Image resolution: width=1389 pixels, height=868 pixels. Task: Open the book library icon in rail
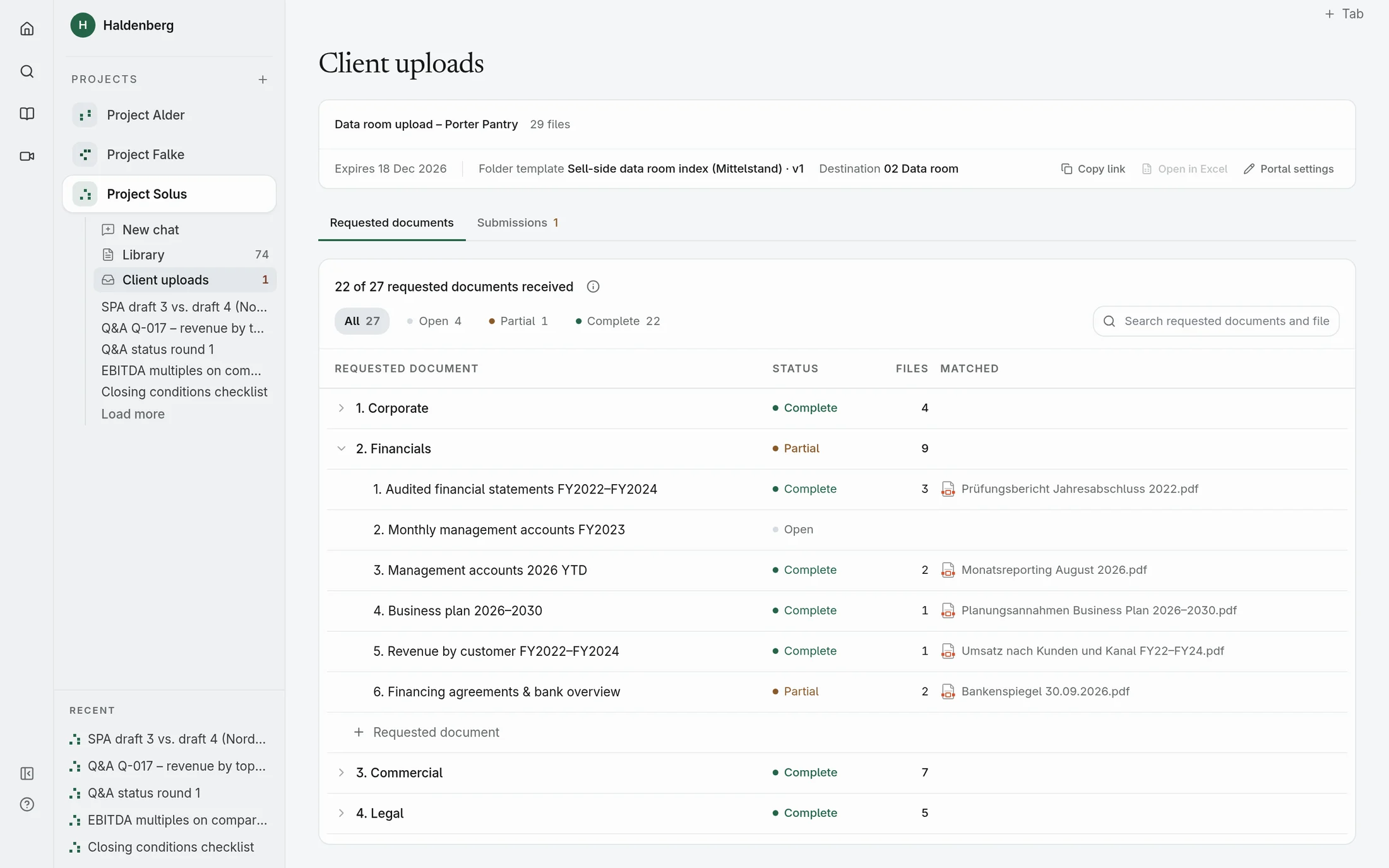27,114
